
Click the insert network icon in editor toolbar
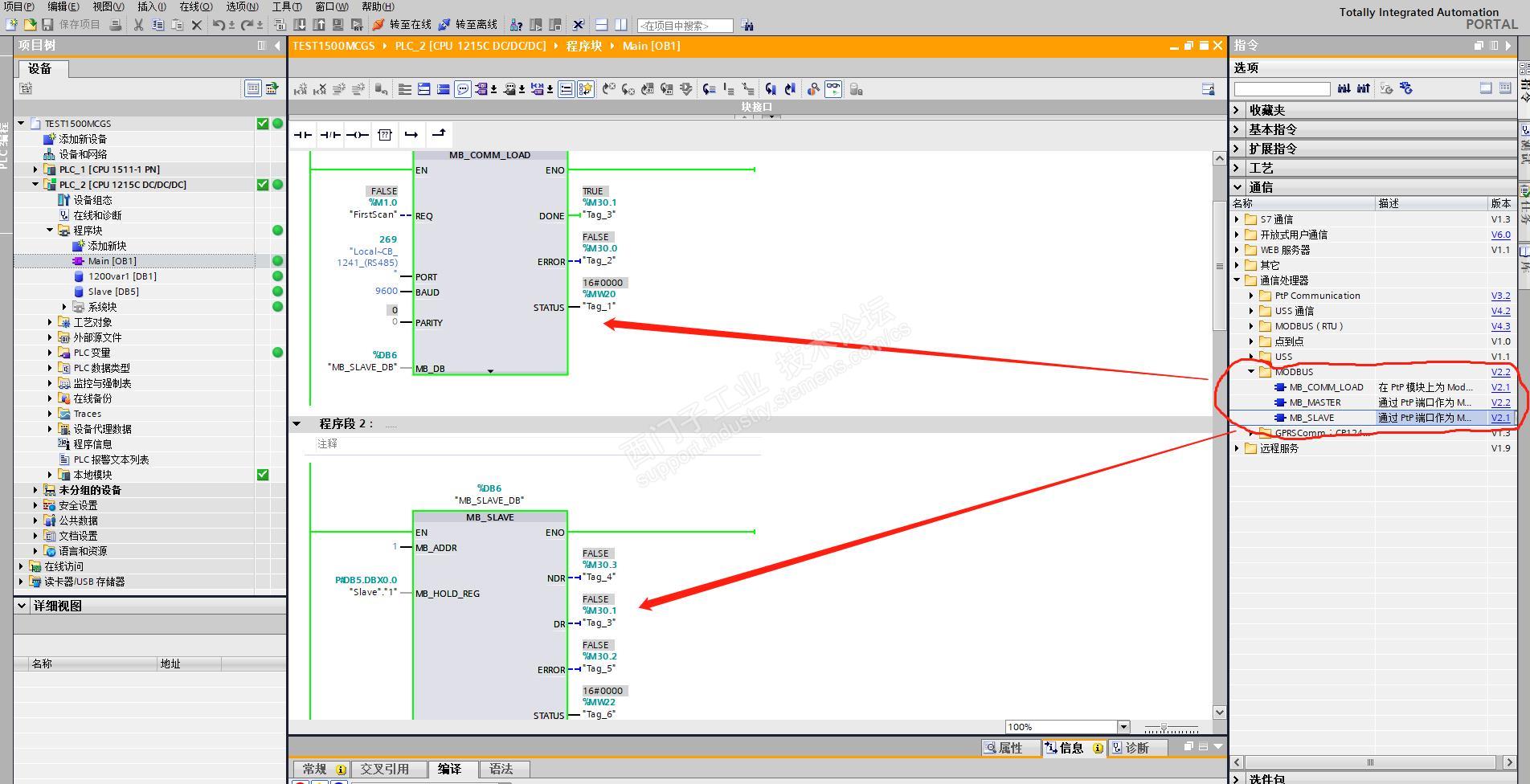[x=301, y=89]
